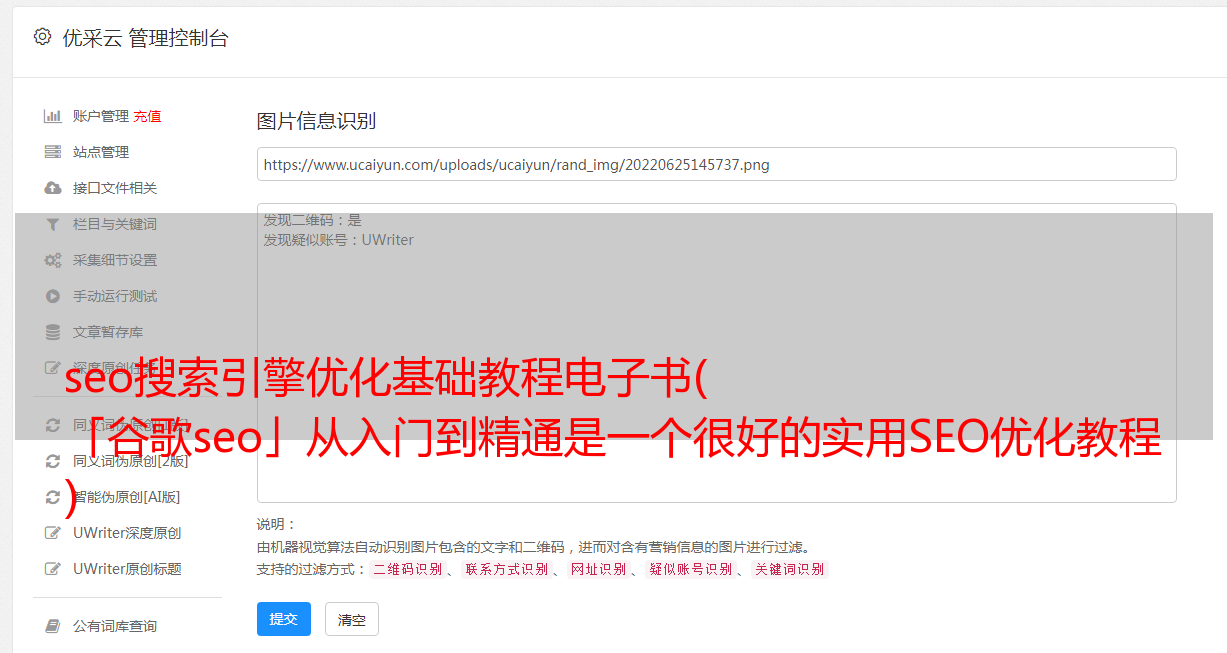This screenshot has height=653, width=1227.
Task: Click the 关键词识别 filter tag
Action: coord(790,569)
